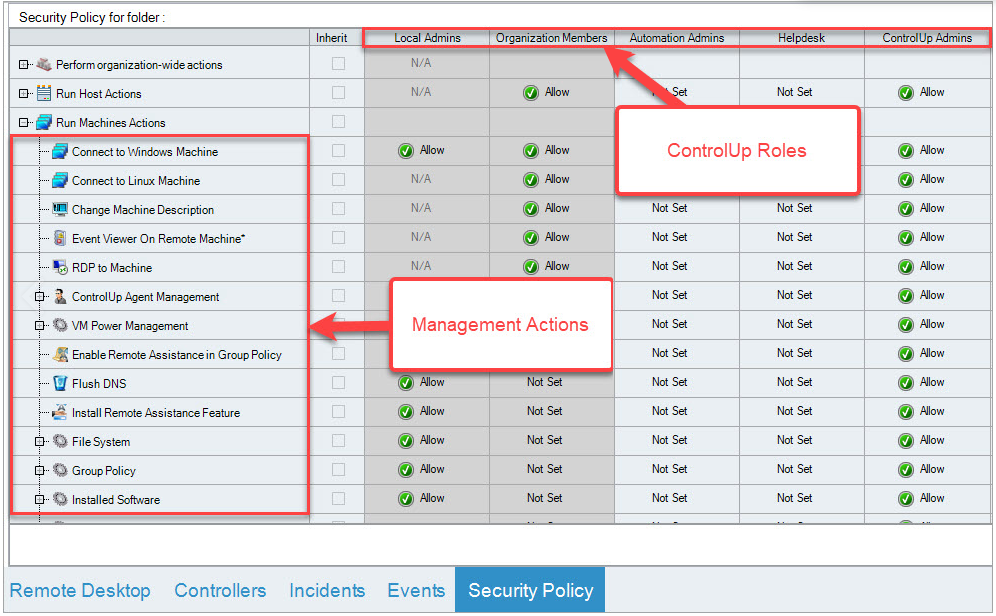Image resolution: width=996 pixels, height=616 pixels.
Task: Switch to the Remote Desktop tab
Action: click(x=80, y=590)
